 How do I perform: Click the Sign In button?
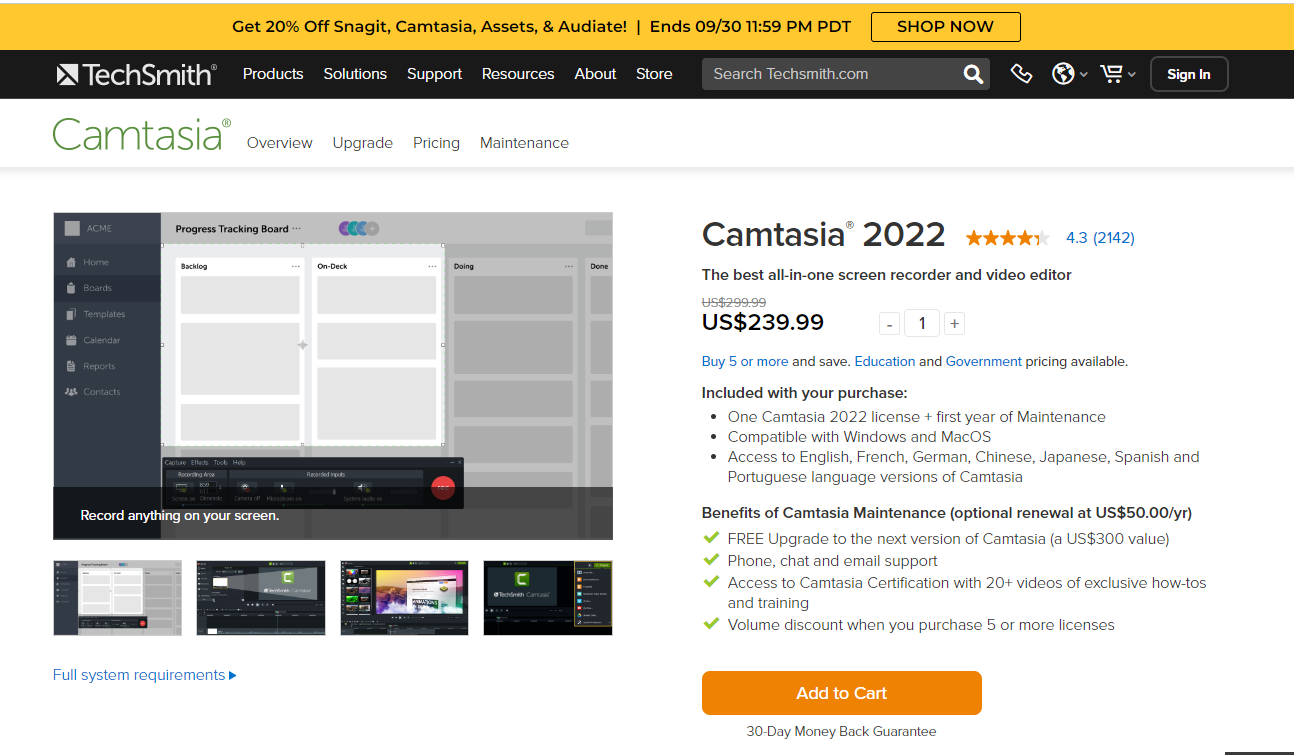1188,74
